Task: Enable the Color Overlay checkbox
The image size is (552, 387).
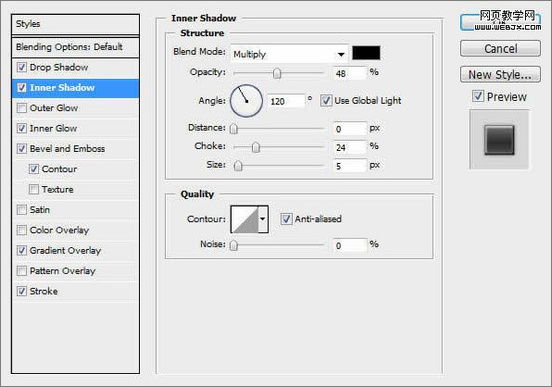Action: [x=22, y=230]
